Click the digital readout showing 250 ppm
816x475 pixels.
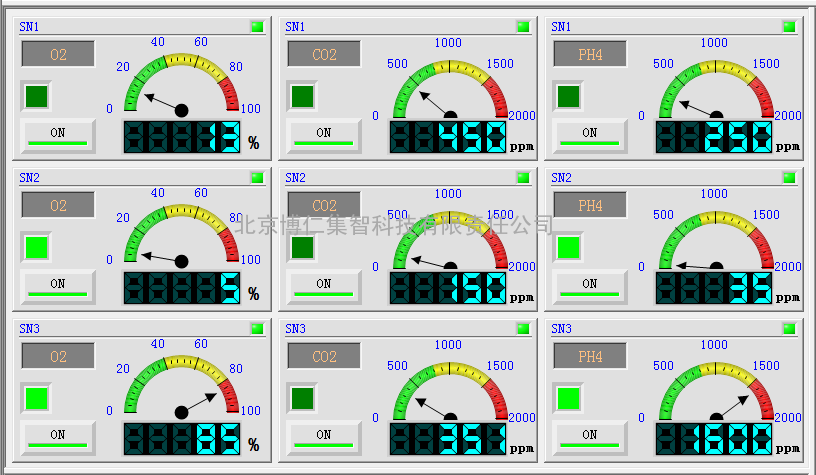pos(714,137)
